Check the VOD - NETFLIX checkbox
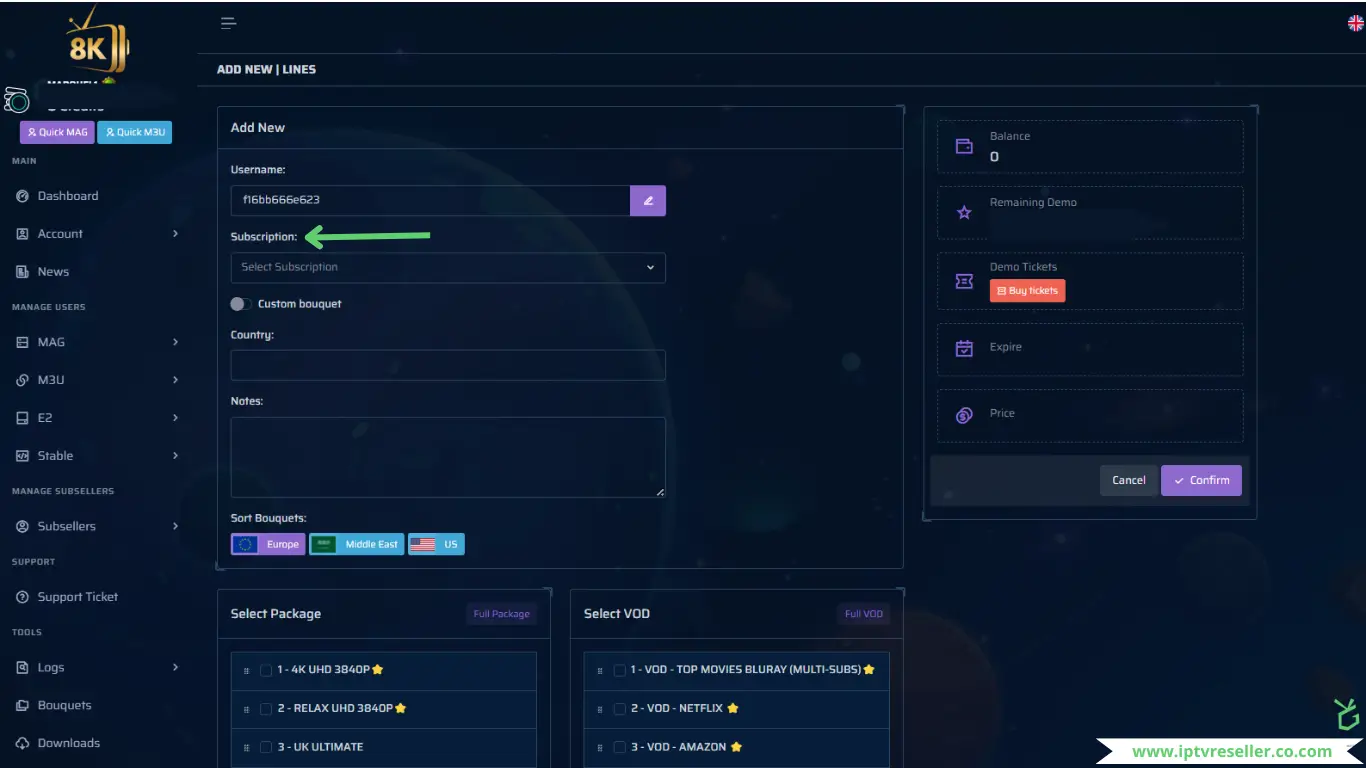This screenshot has width=1366, height=768. [x=620, y=709]
